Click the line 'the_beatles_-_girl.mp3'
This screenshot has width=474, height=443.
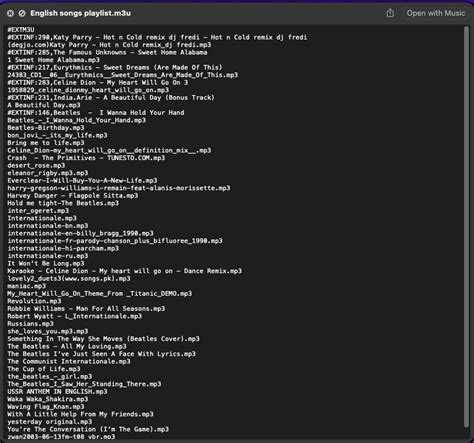49,376
